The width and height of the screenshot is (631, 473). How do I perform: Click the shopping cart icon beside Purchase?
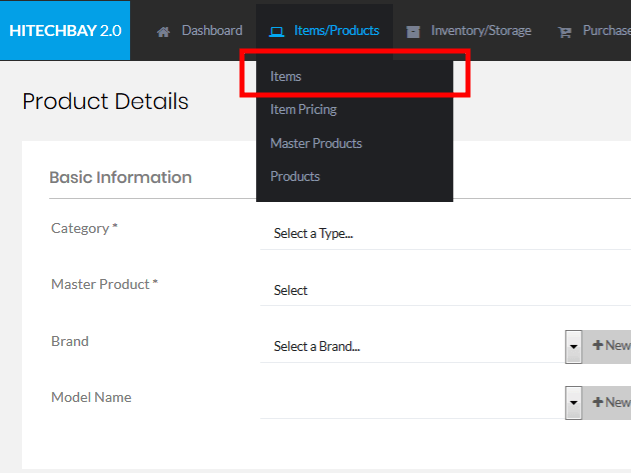tap(565, 31)
